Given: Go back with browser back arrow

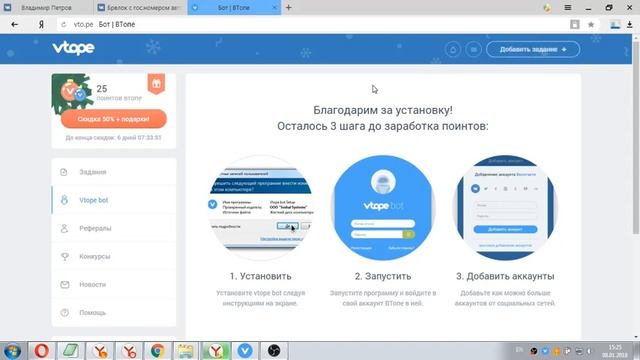Looking at the screenshot, I should click(15, 24).
